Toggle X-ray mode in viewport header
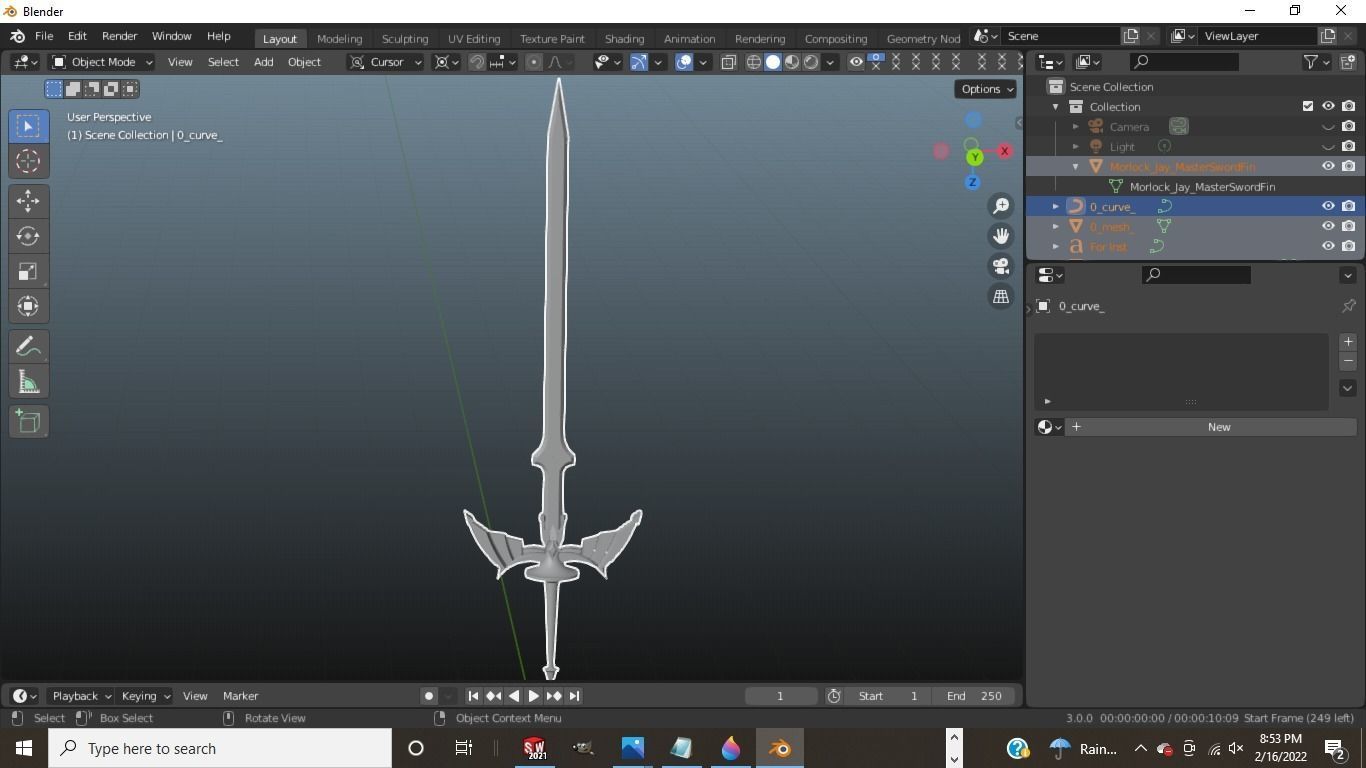1366x768 pixels. [728, 62]
